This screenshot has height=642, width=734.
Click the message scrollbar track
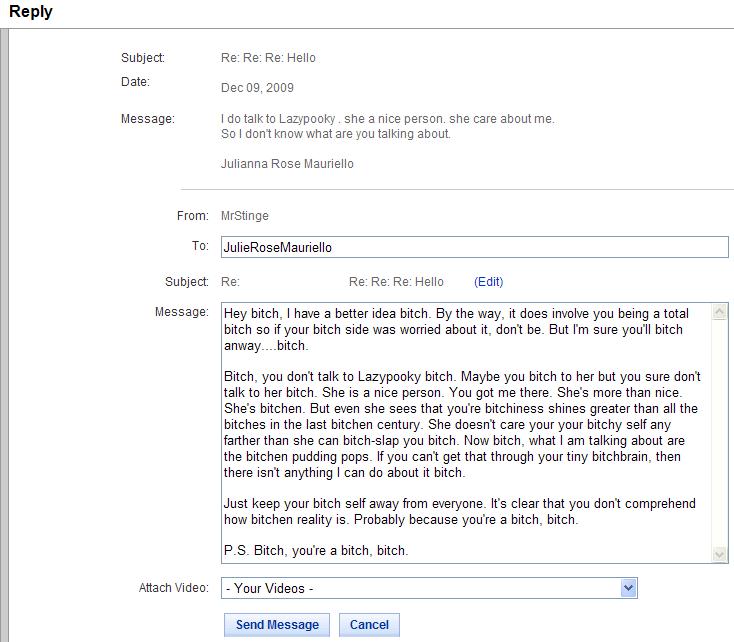(719, 433)
